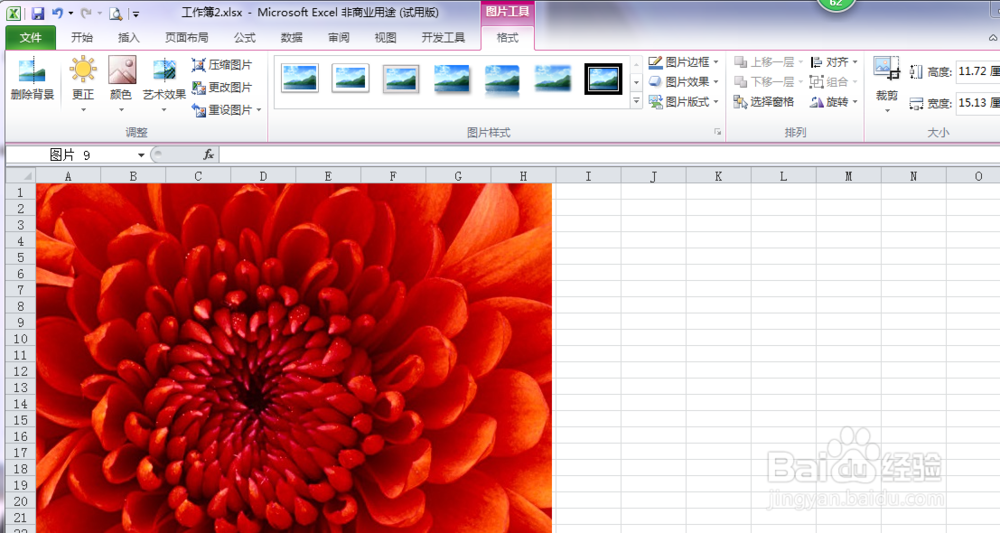The image size is (1000, 533).
Task: Click Reset Picture (重设图片)
Action: [x=222, y=110]
